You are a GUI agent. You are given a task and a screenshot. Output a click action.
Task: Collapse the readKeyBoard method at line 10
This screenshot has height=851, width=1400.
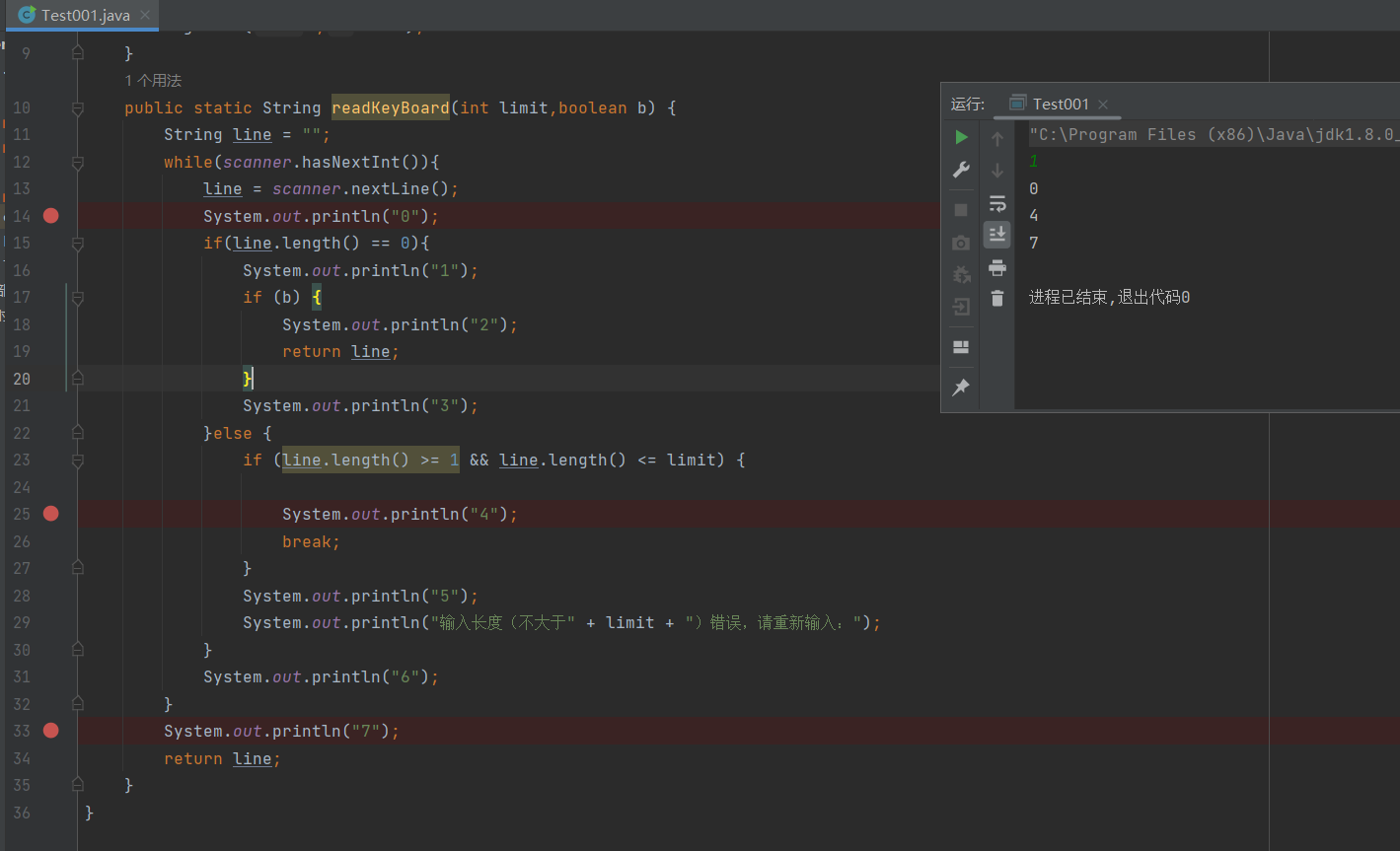pos(78,107)
